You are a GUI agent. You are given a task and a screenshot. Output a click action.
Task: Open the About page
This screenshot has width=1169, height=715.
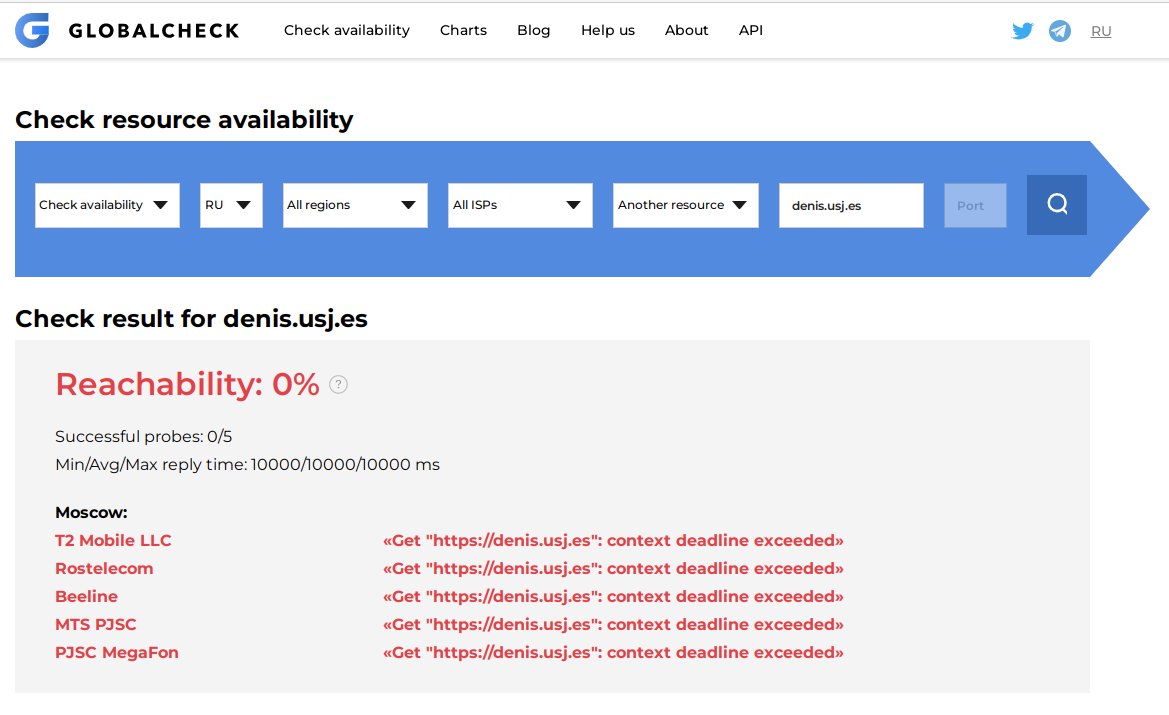click(x=687, y=31)
